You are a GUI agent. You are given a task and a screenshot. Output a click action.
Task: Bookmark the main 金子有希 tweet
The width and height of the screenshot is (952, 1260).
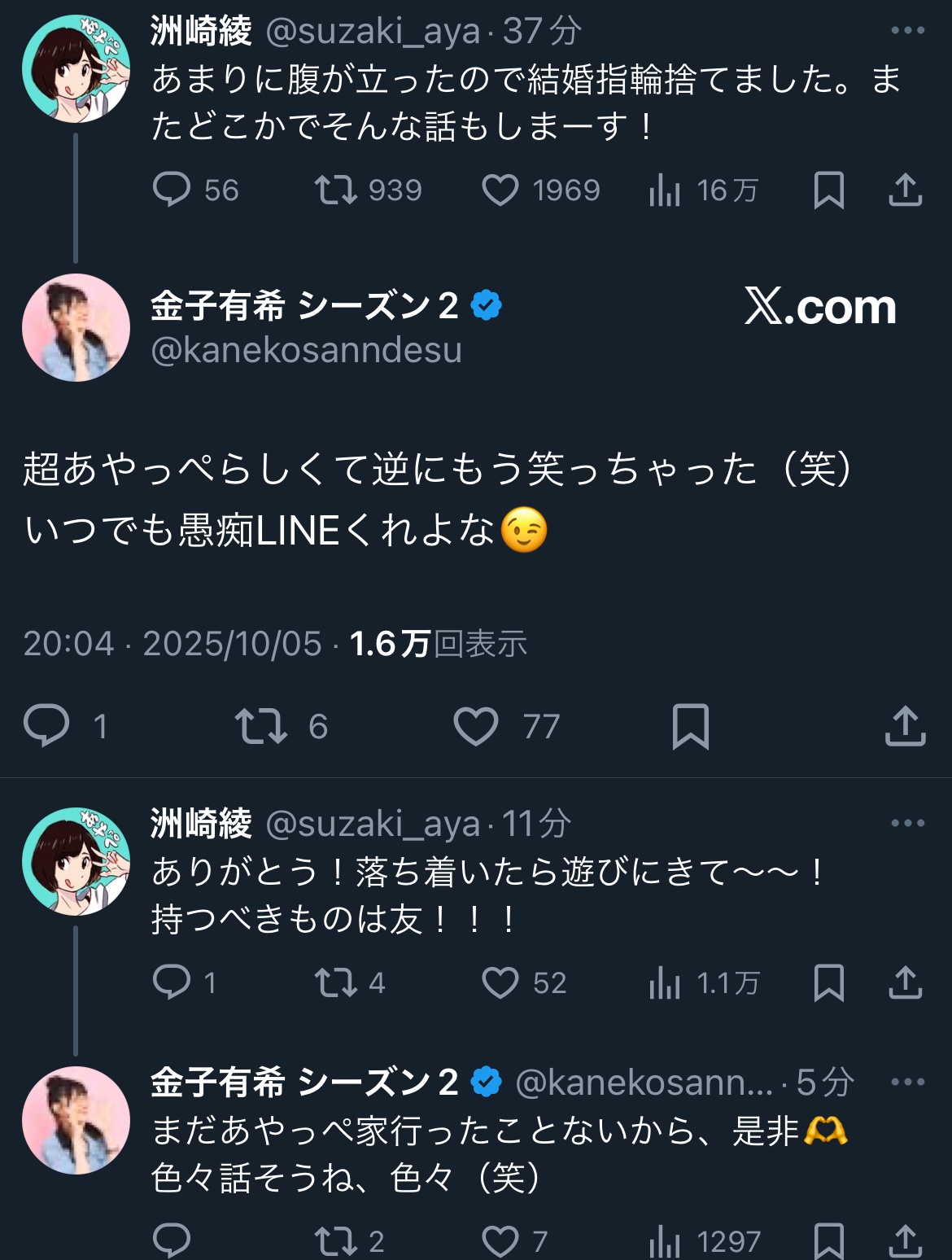690,725
